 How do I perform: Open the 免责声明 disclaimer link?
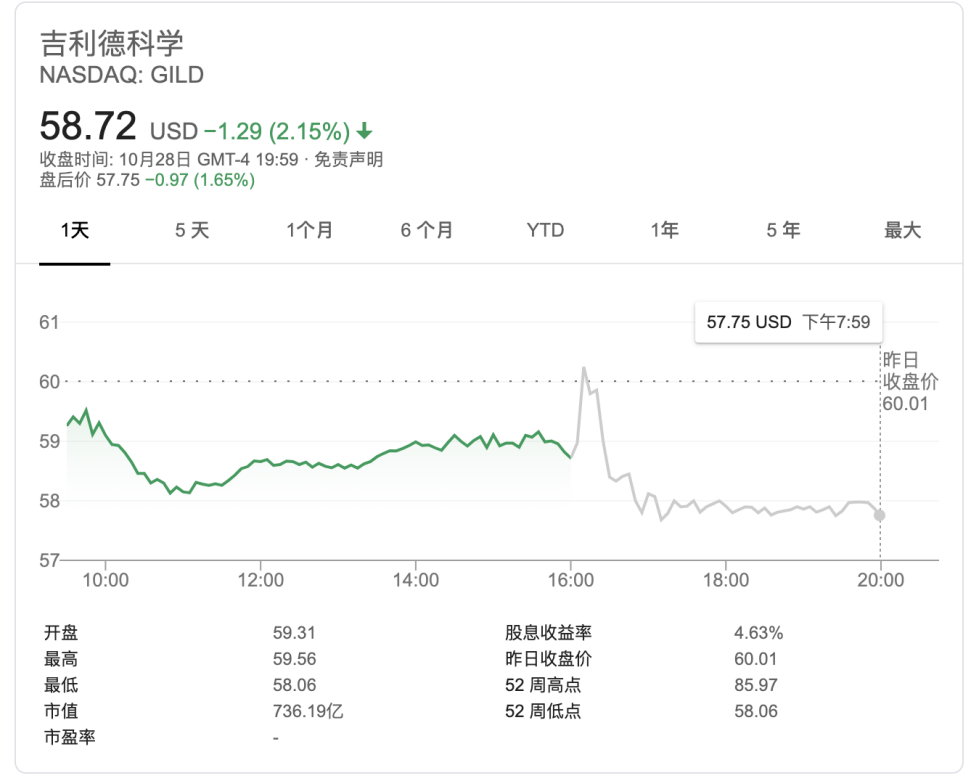[349, 160]
